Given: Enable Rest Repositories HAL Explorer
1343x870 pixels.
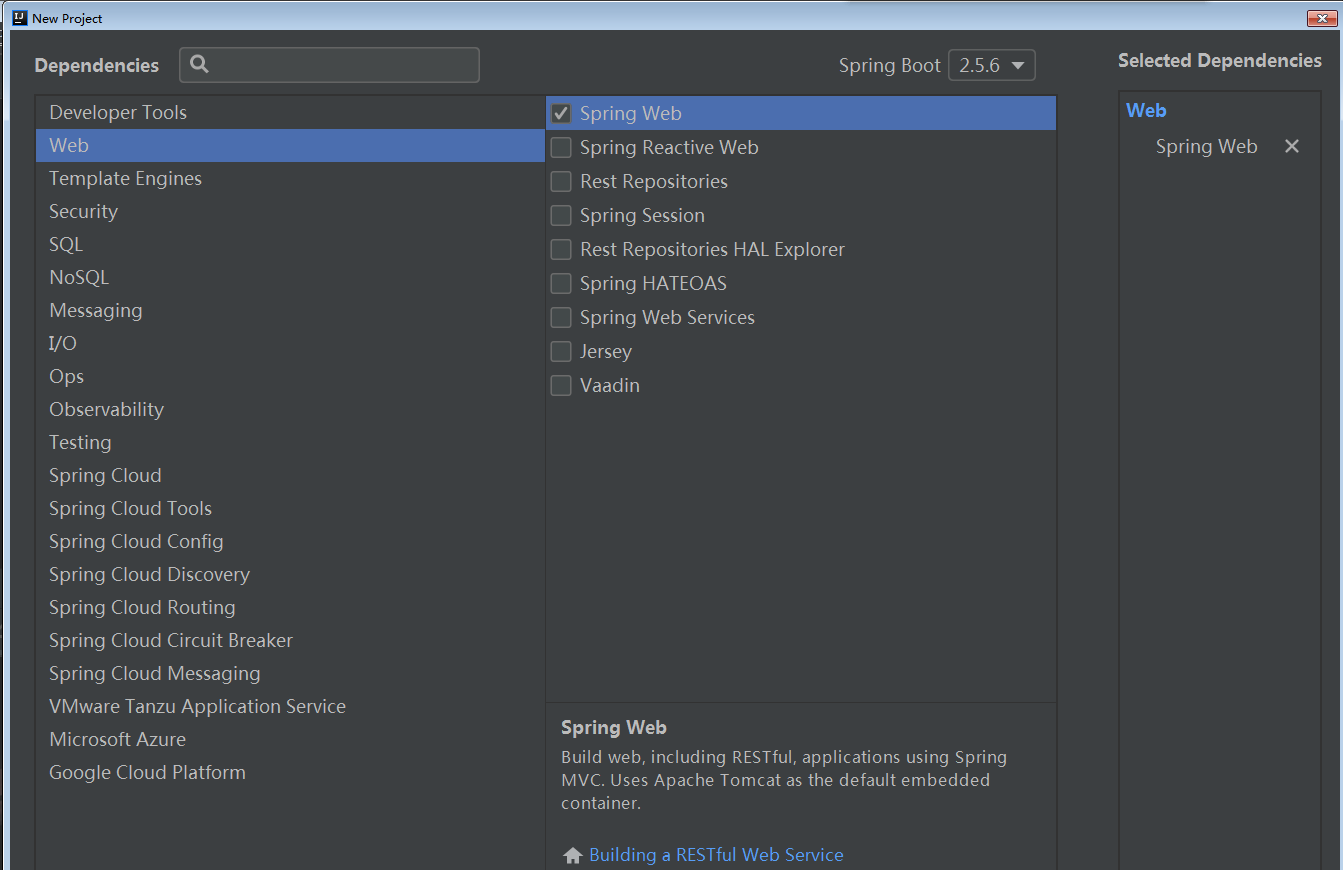Looking at the screenshot, I should 561,250.
